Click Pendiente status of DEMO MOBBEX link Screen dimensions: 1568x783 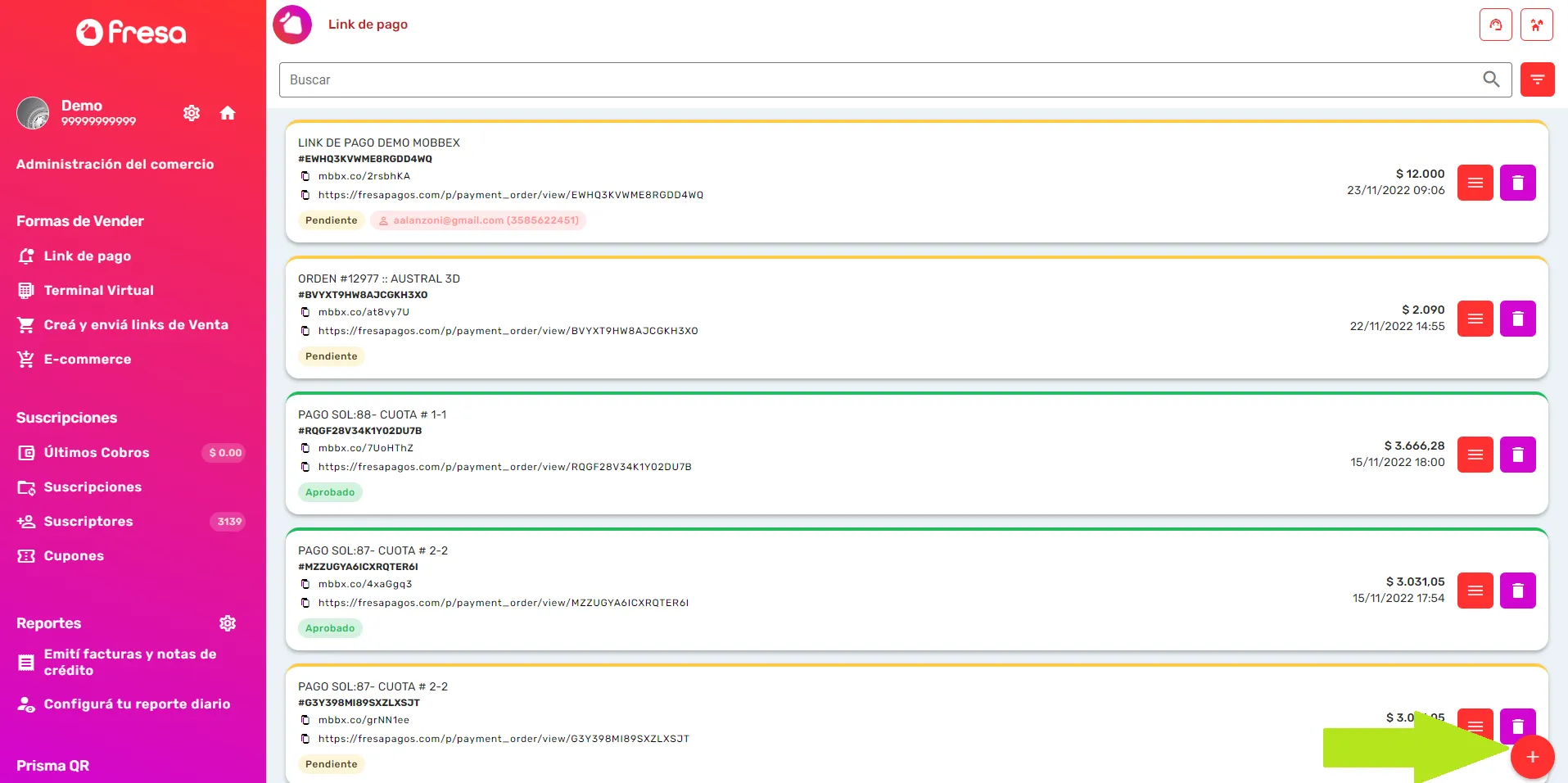pyautogui.click(x=332, y=220)
